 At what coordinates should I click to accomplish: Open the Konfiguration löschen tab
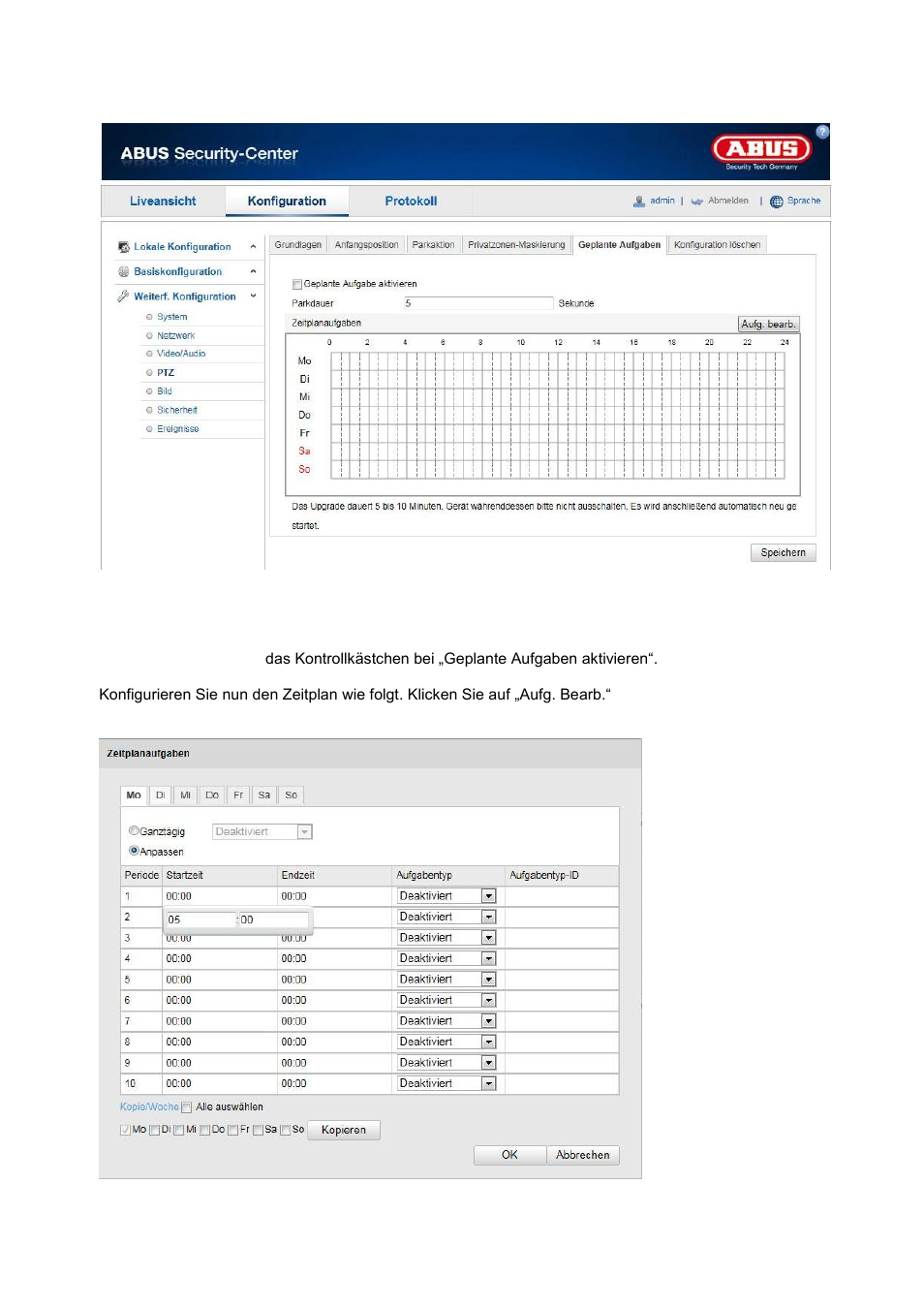point(717,245)
